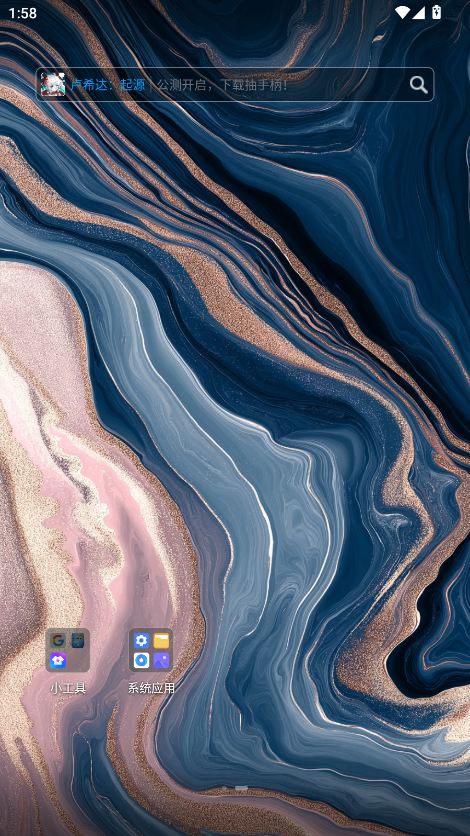
Task: Tap the 系统应用 folder label
Action: (x=151, y=688)
